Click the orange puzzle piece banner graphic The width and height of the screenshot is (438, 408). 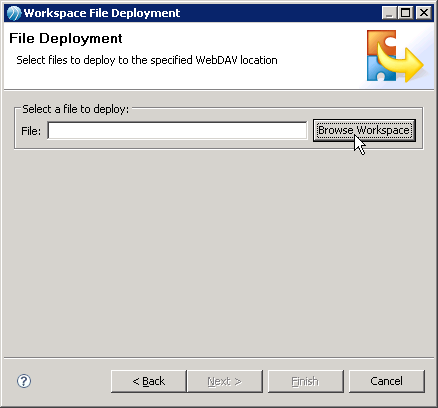[x=382, y=42]
